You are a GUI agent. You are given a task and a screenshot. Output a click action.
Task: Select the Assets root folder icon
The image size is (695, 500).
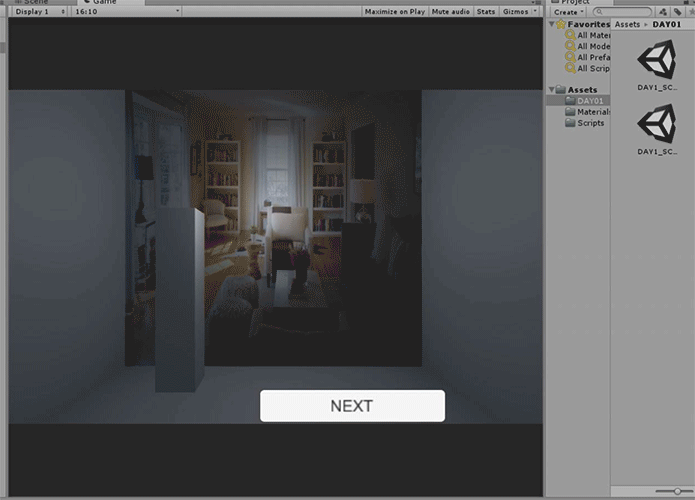click(x=561, y=90)
